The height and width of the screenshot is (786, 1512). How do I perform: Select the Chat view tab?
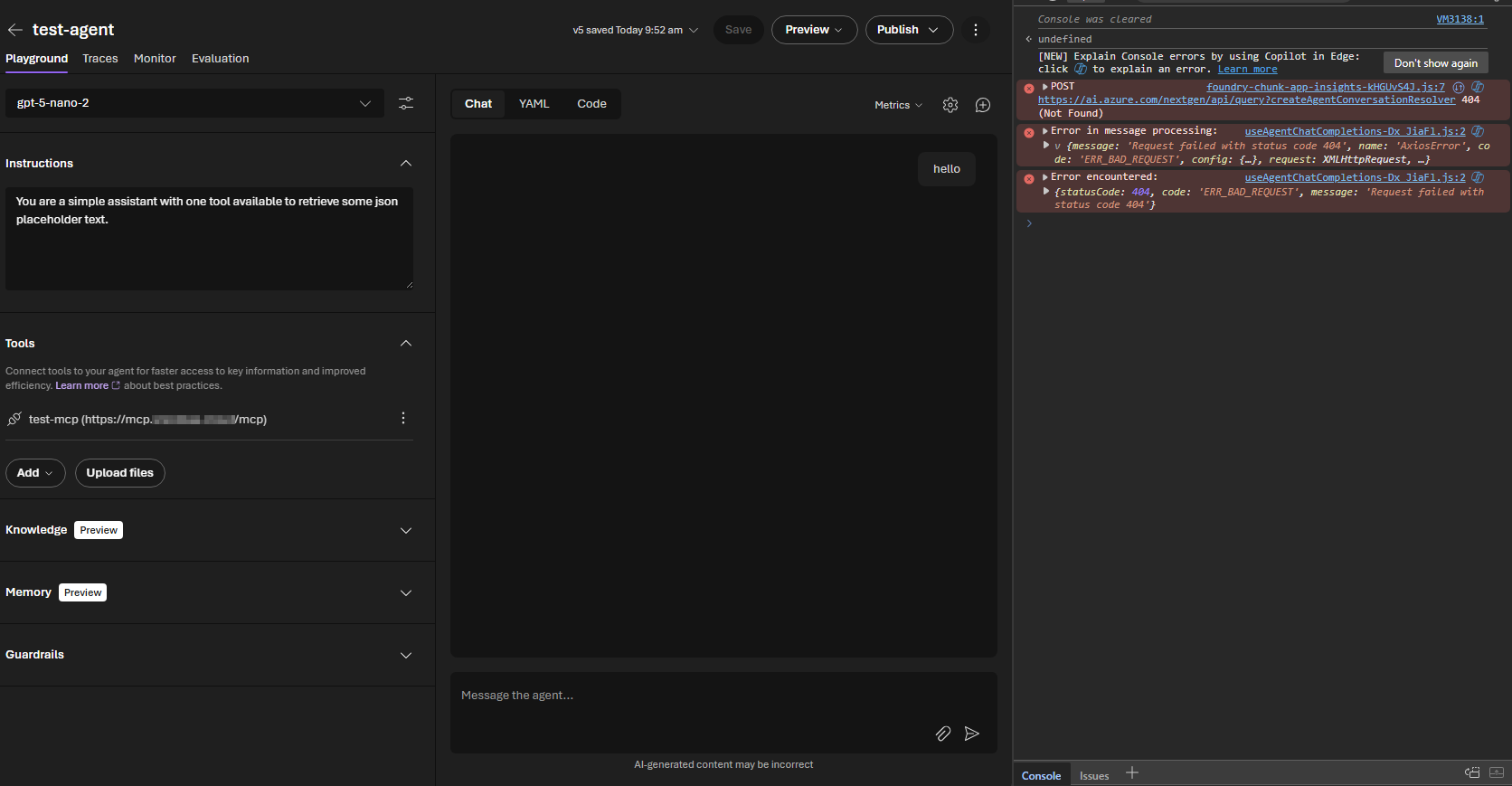478,104
